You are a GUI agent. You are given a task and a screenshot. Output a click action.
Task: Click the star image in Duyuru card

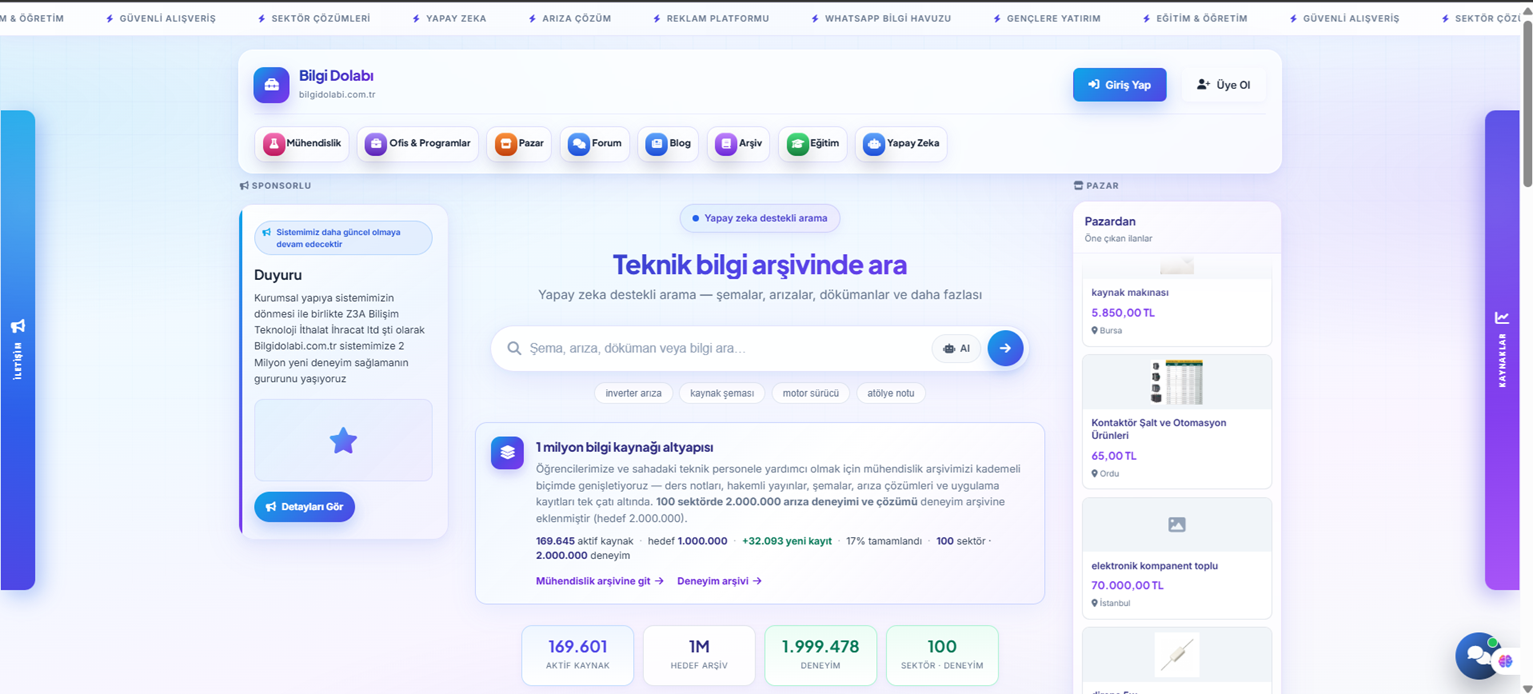tap(343, 441)
